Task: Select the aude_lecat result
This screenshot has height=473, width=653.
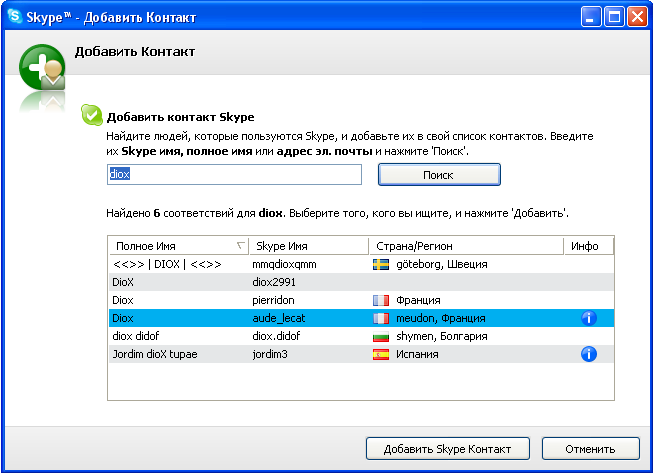Action: (x=361, y=318)
